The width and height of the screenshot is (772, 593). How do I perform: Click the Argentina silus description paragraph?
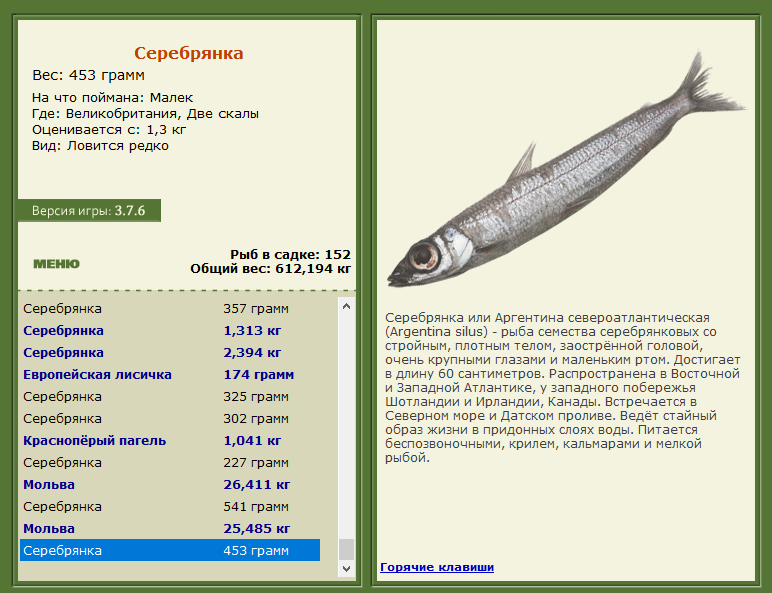562,388
